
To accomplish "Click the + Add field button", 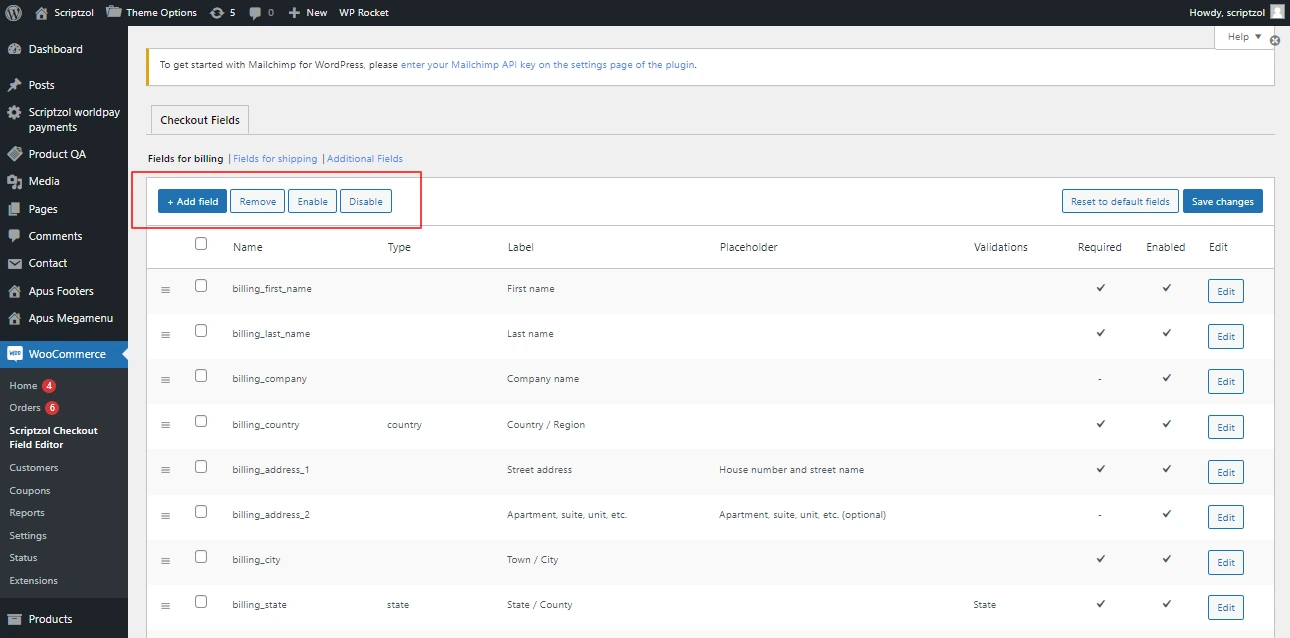I will point(192,202).
